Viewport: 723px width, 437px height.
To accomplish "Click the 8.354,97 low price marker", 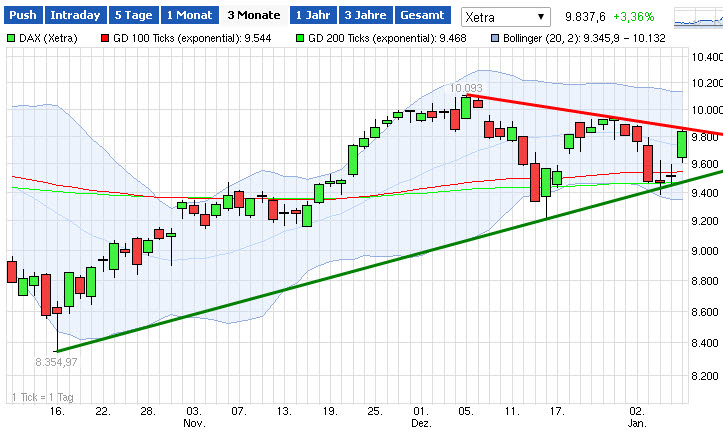I will coord(56,361).
